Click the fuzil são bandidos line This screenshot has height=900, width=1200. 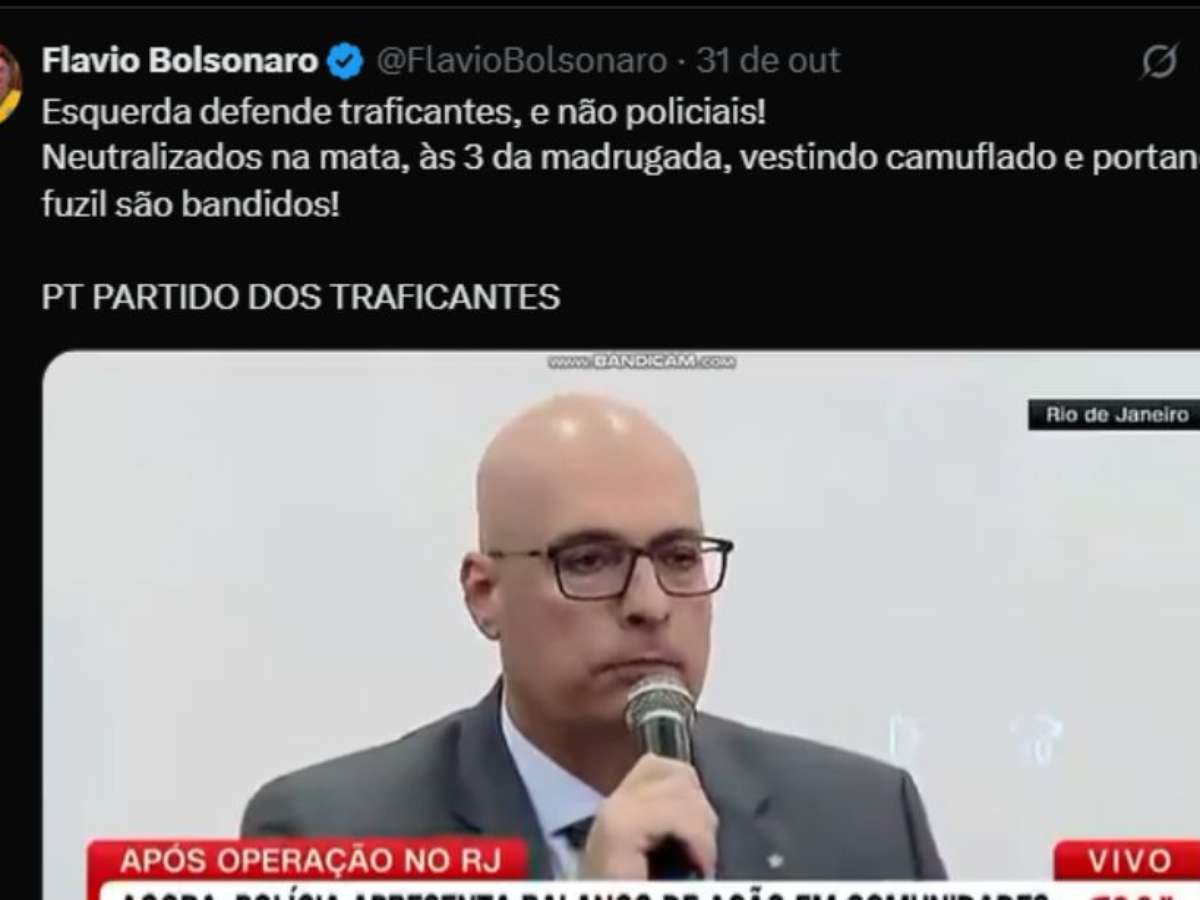tap(191, 206)
